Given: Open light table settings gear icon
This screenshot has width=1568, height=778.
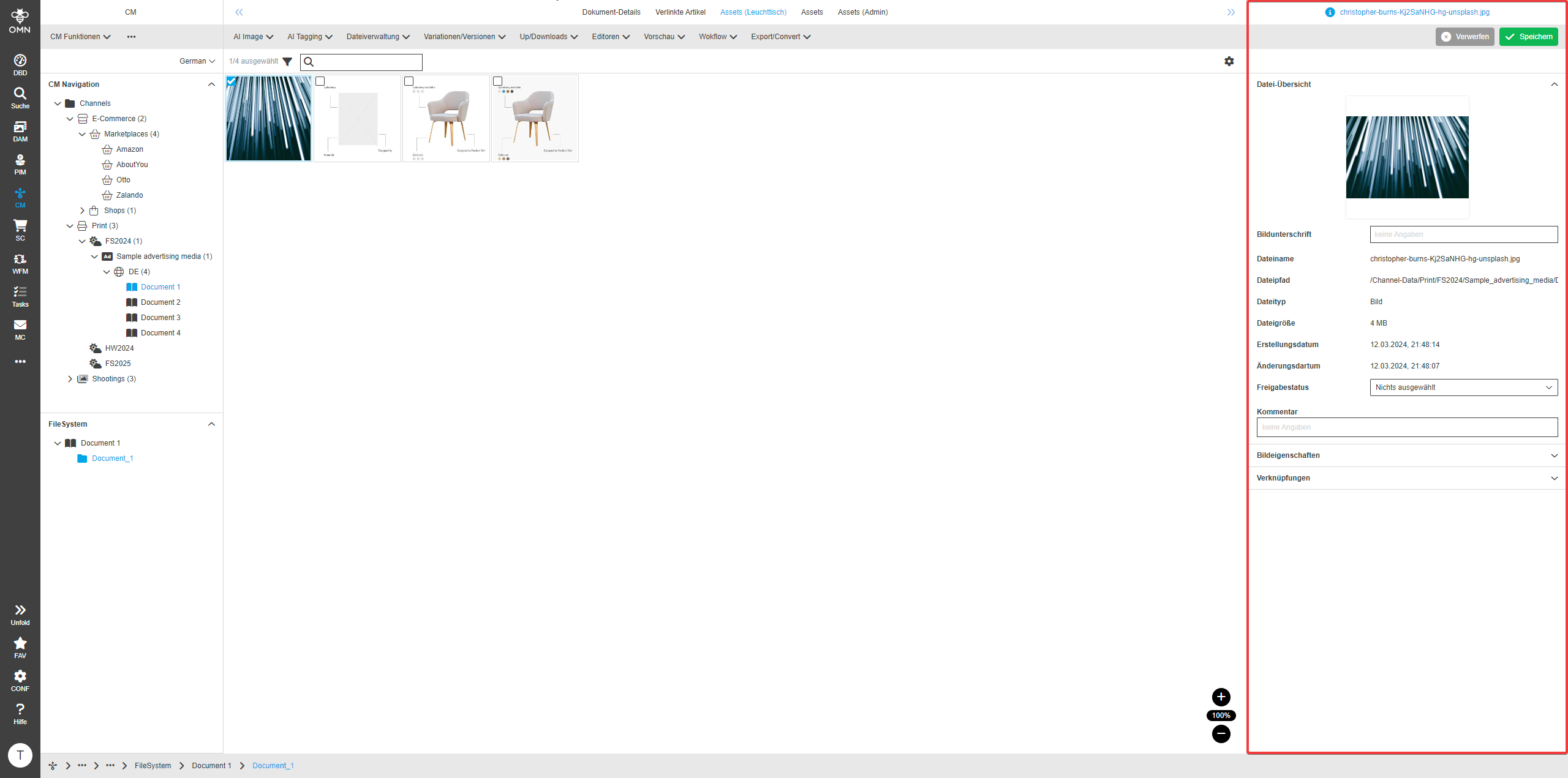Looking at the screenshot, I should click(1229, 61).
